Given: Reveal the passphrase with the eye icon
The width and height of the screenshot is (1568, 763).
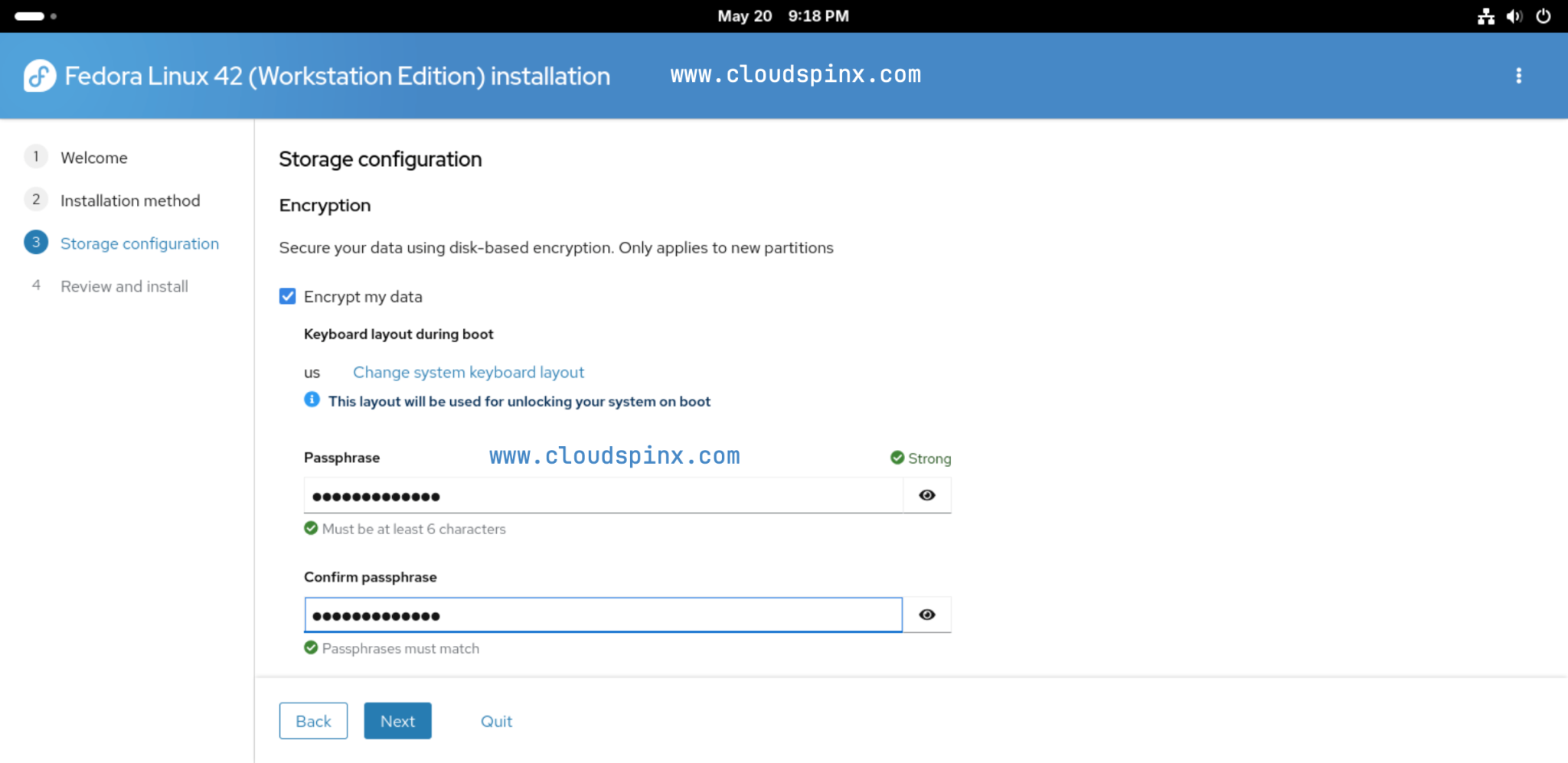Looking at the screenshot, I should coord(927,495).
